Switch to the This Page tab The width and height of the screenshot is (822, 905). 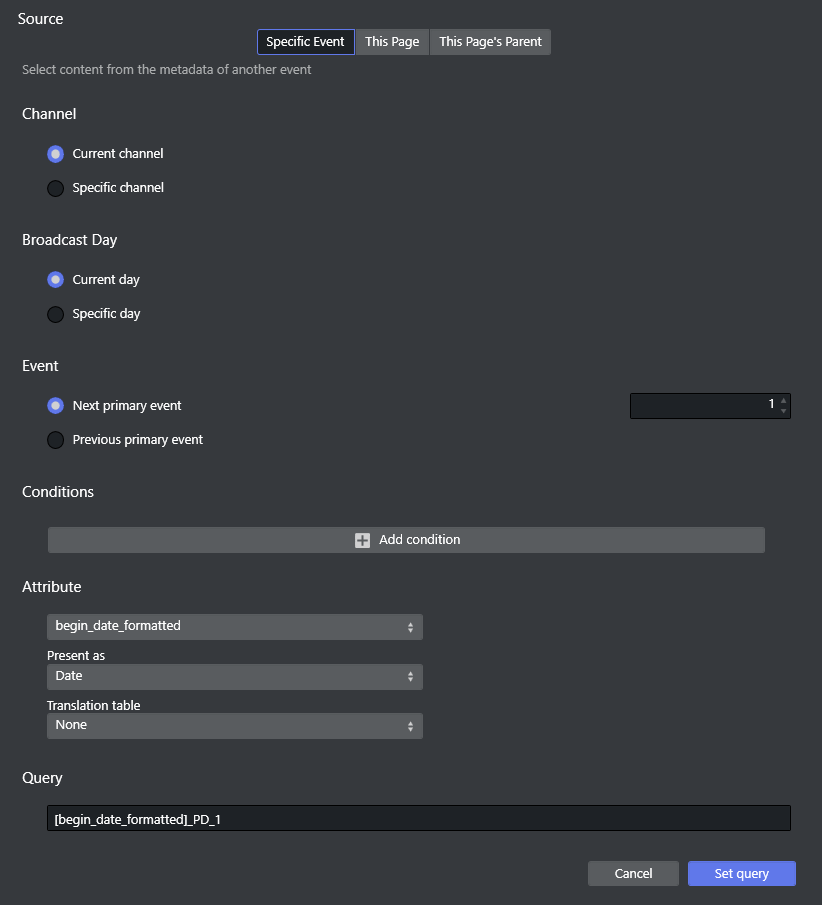tap(392, 42)
